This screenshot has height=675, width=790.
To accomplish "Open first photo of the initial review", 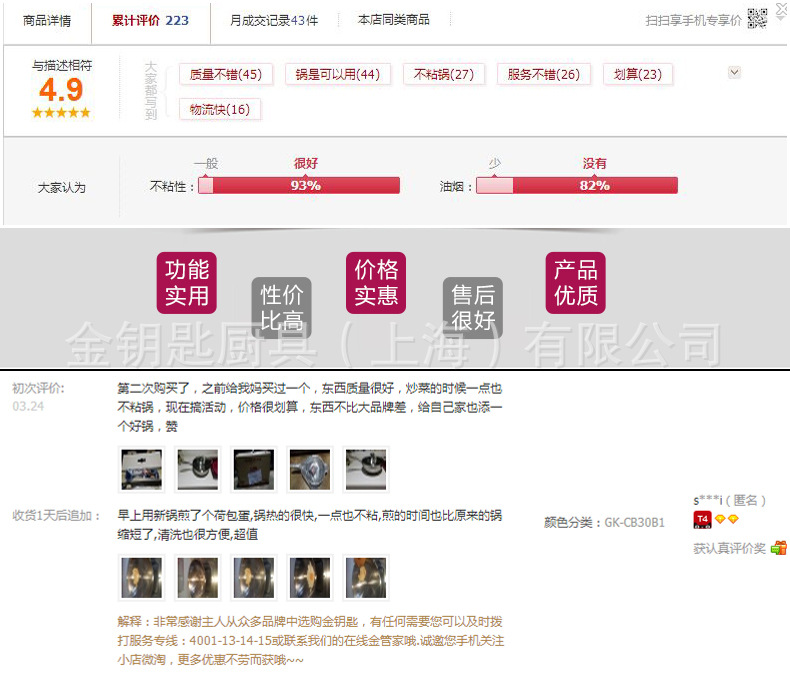I will coord(142,469).
